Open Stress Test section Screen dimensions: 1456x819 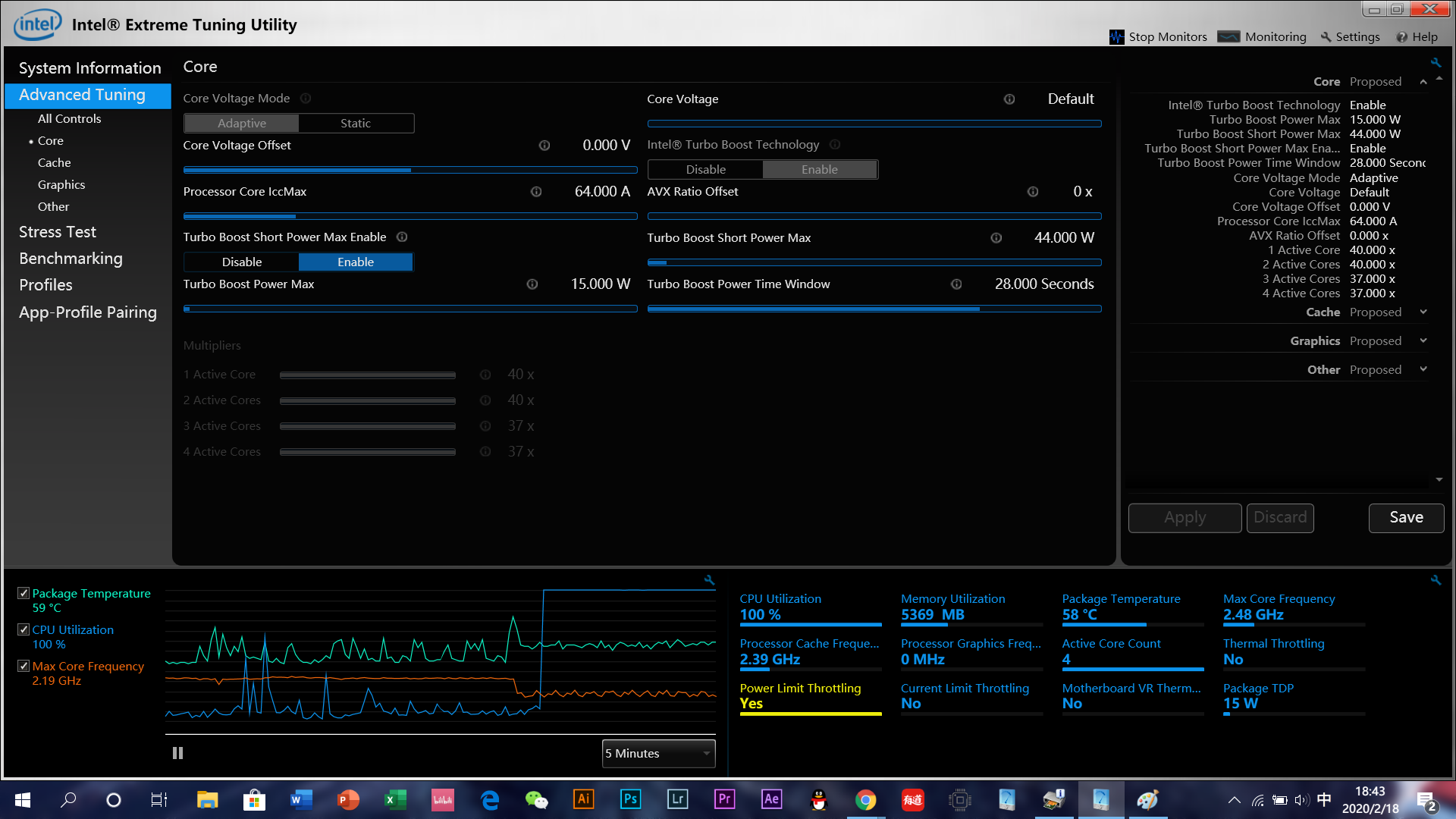point(58,232)
